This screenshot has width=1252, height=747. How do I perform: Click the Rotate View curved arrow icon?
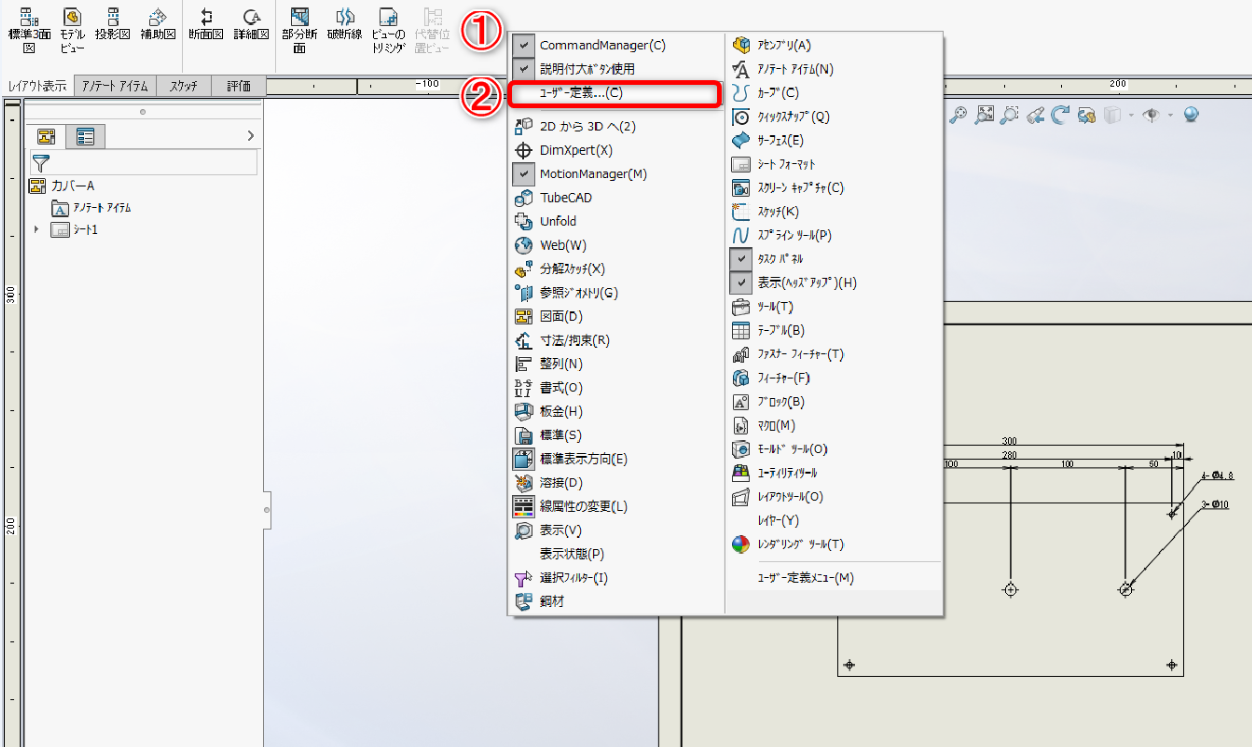click(1060, 115)
